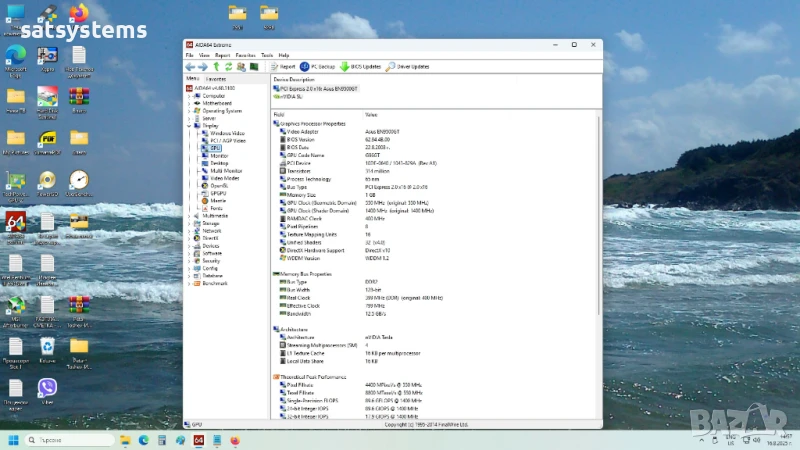Select Monitor under Display in tree
Image resolution: width=800 pixels, height=450 pixels.
[219, 156]
